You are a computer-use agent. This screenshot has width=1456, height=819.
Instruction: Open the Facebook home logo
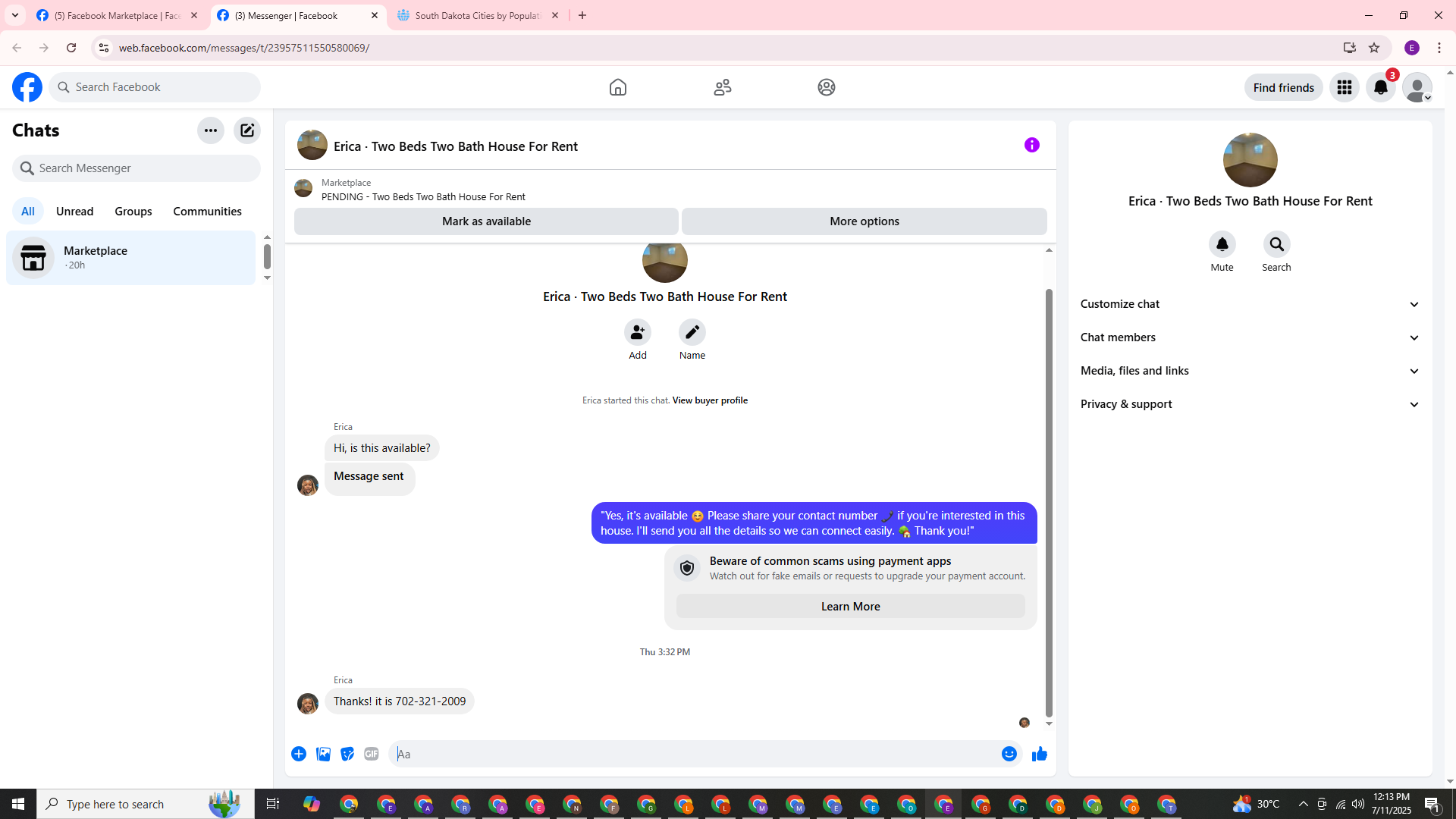(27, 87)
